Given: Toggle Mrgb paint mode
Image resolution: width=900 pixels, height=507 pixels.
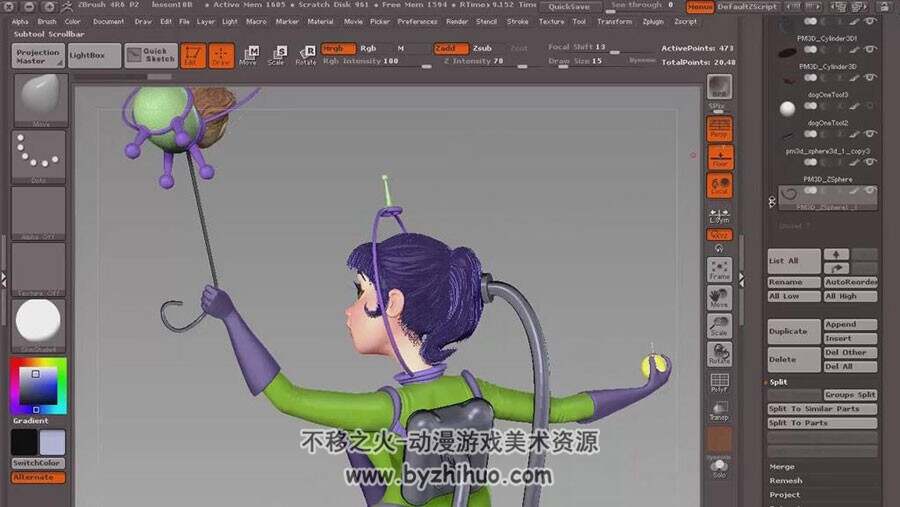Looking at the screenshot, I should point(338,49).
